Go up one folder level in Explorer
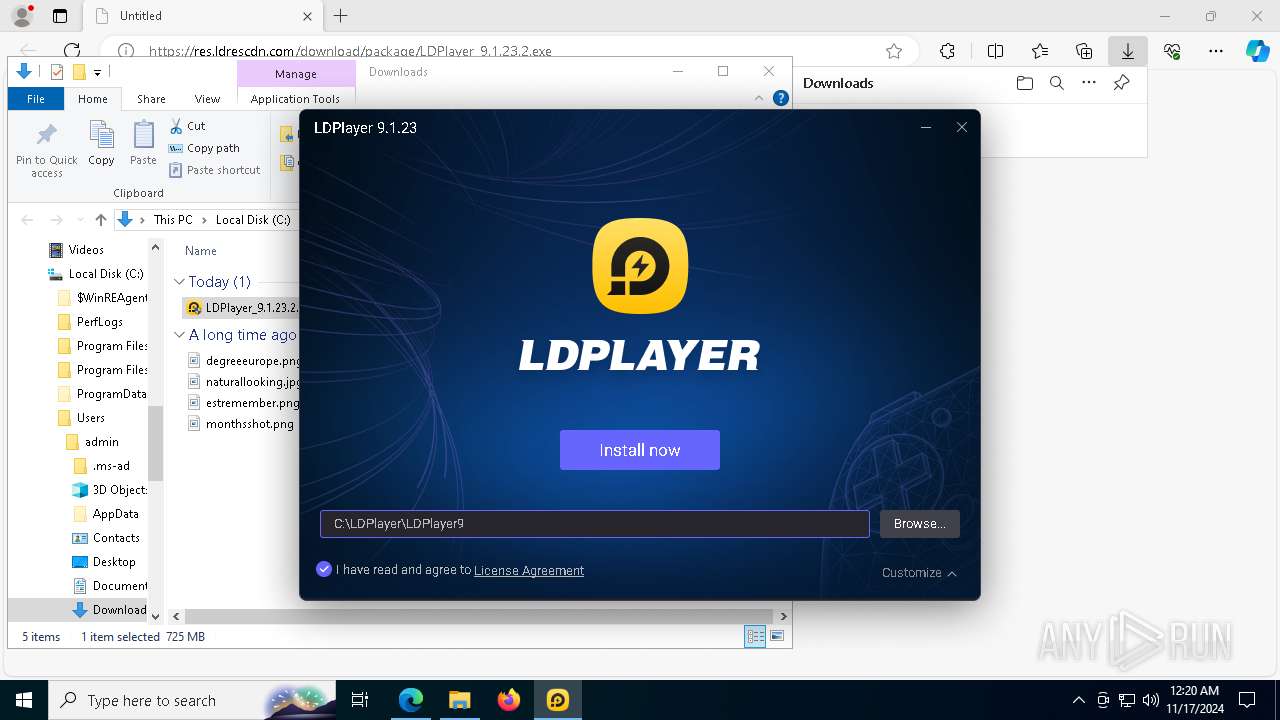This screenshot has width=1280, height=720. 100,220
